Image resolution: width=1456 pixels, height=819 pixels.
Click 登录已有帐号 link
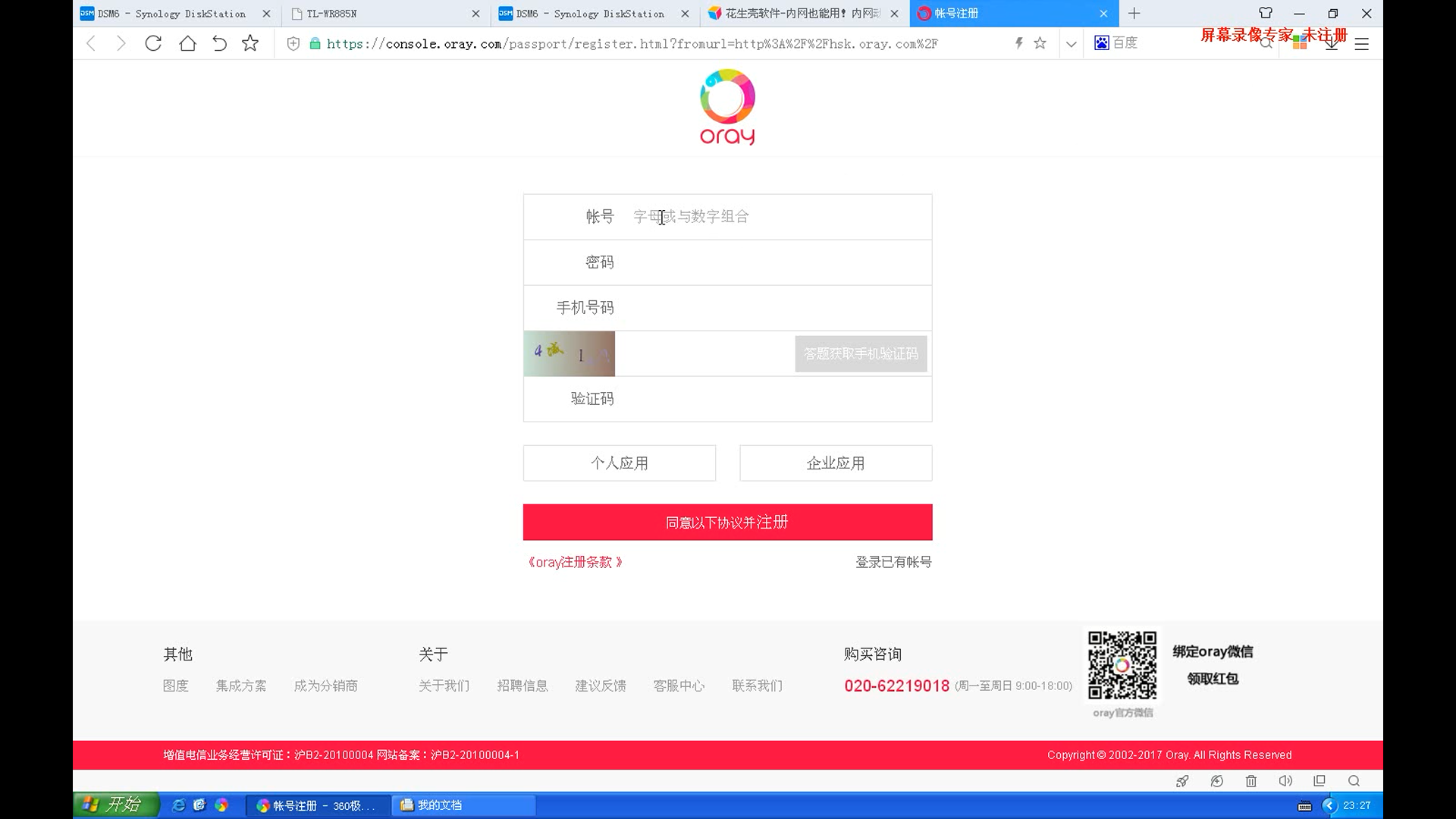click(893, 562)
